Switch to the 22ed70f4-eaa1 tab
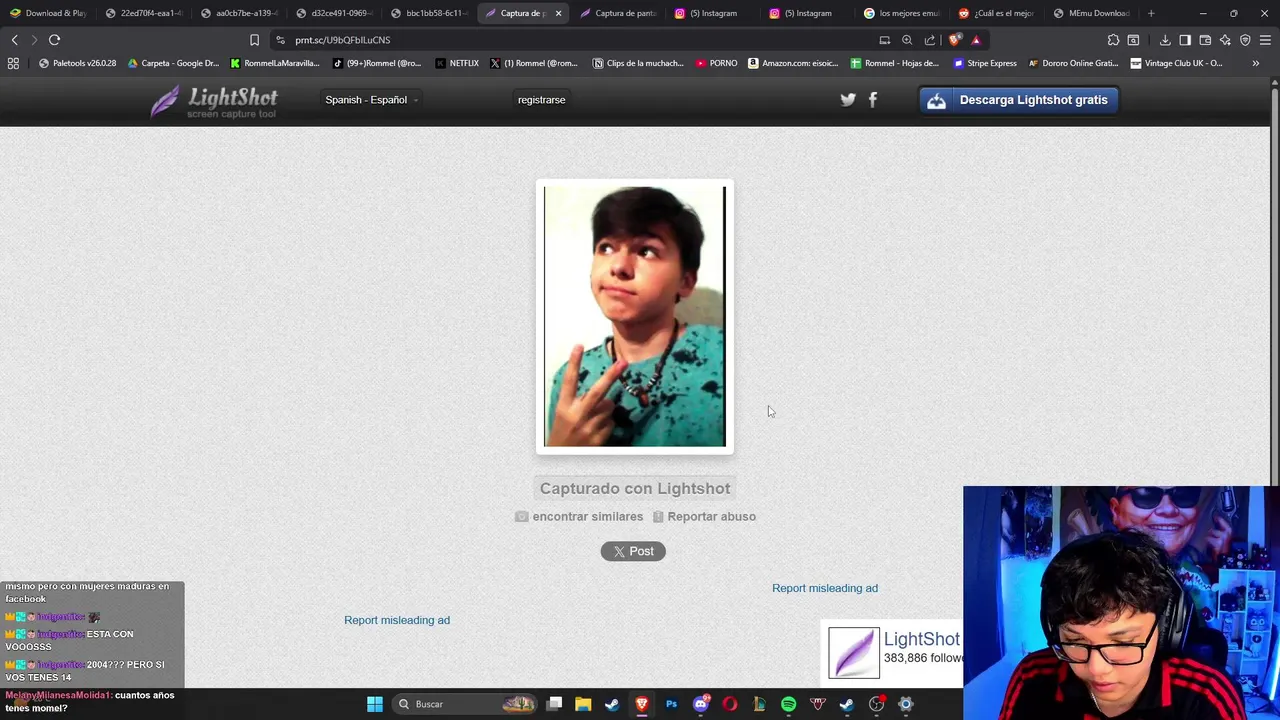Screen dimensions: 1280x720 tap(144, 13)
